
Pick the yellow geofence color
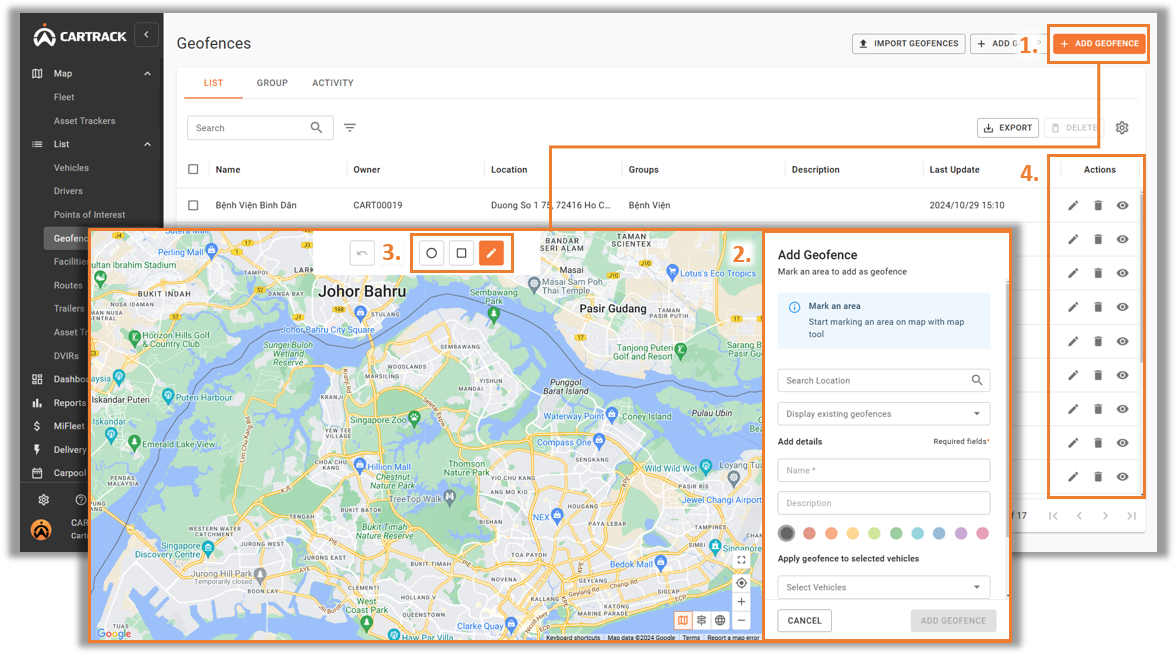[853, 533]
